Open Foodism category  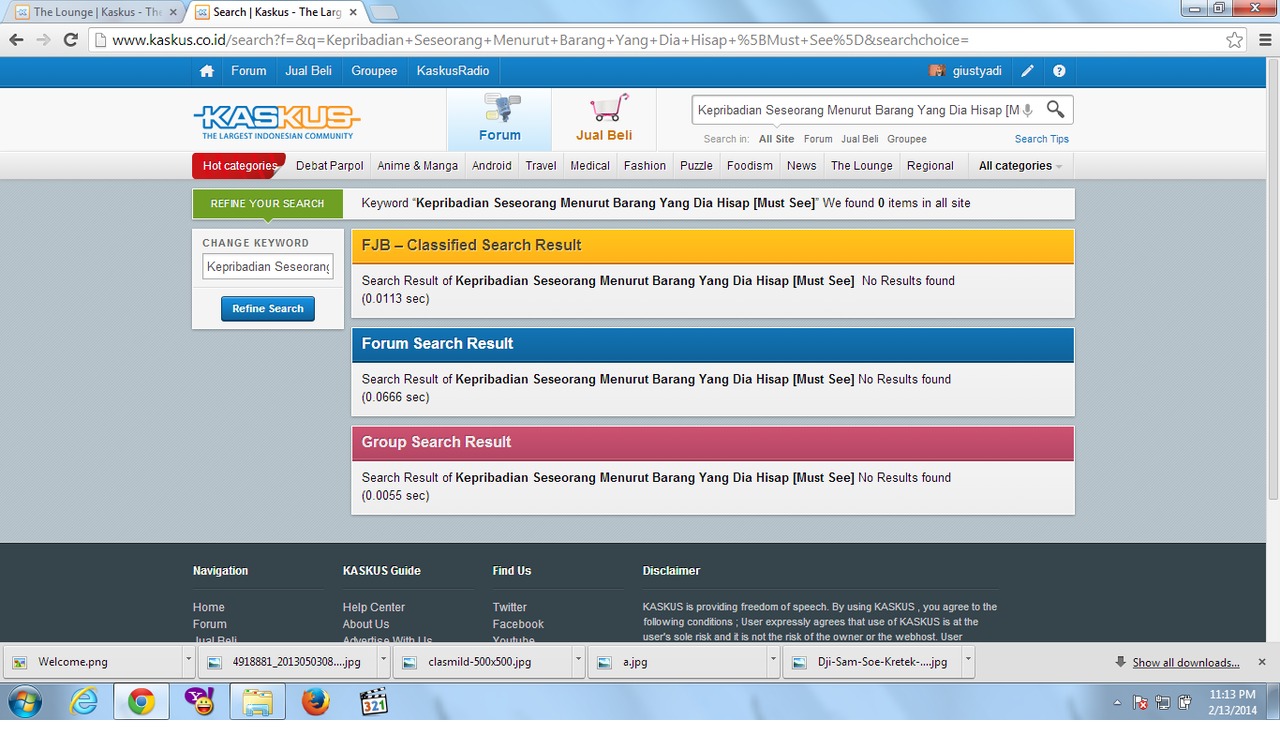(750, 166)
